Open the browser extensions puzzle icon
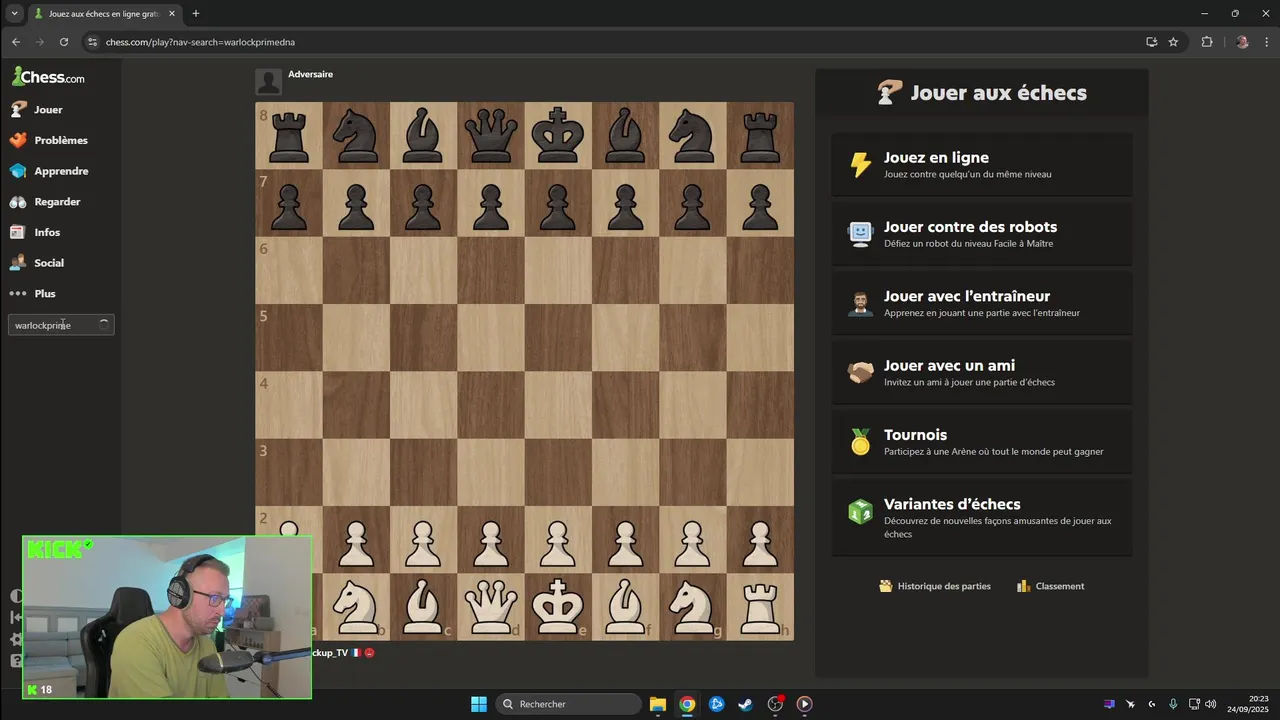The image size is (1280, 720). pyautogui.click(x=1207, y=42)
